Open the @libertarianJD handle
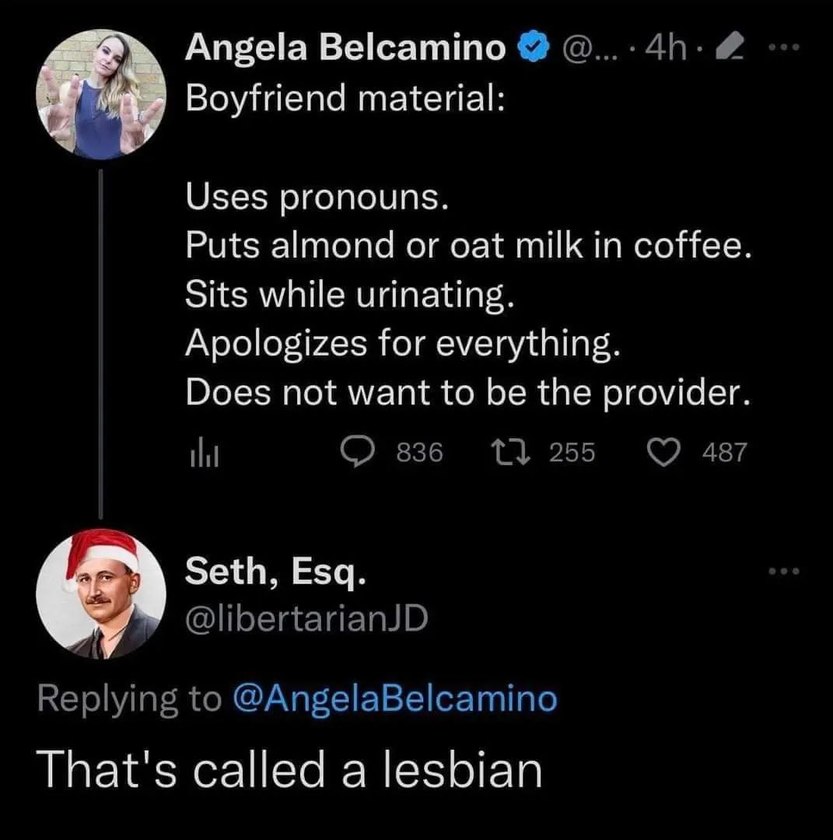The height and width of the screenshot is (840, 833). [306, 618]
